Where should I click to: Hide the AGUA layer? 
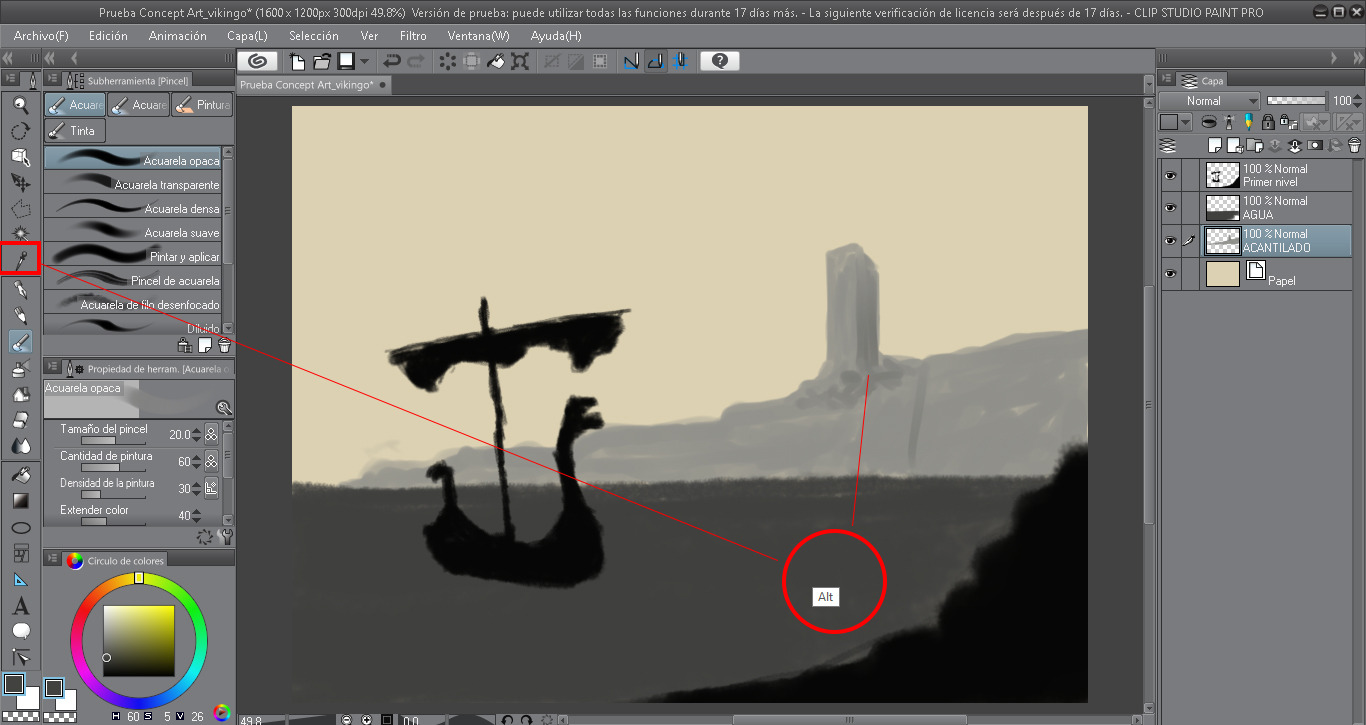click(x=1170, y=208)
